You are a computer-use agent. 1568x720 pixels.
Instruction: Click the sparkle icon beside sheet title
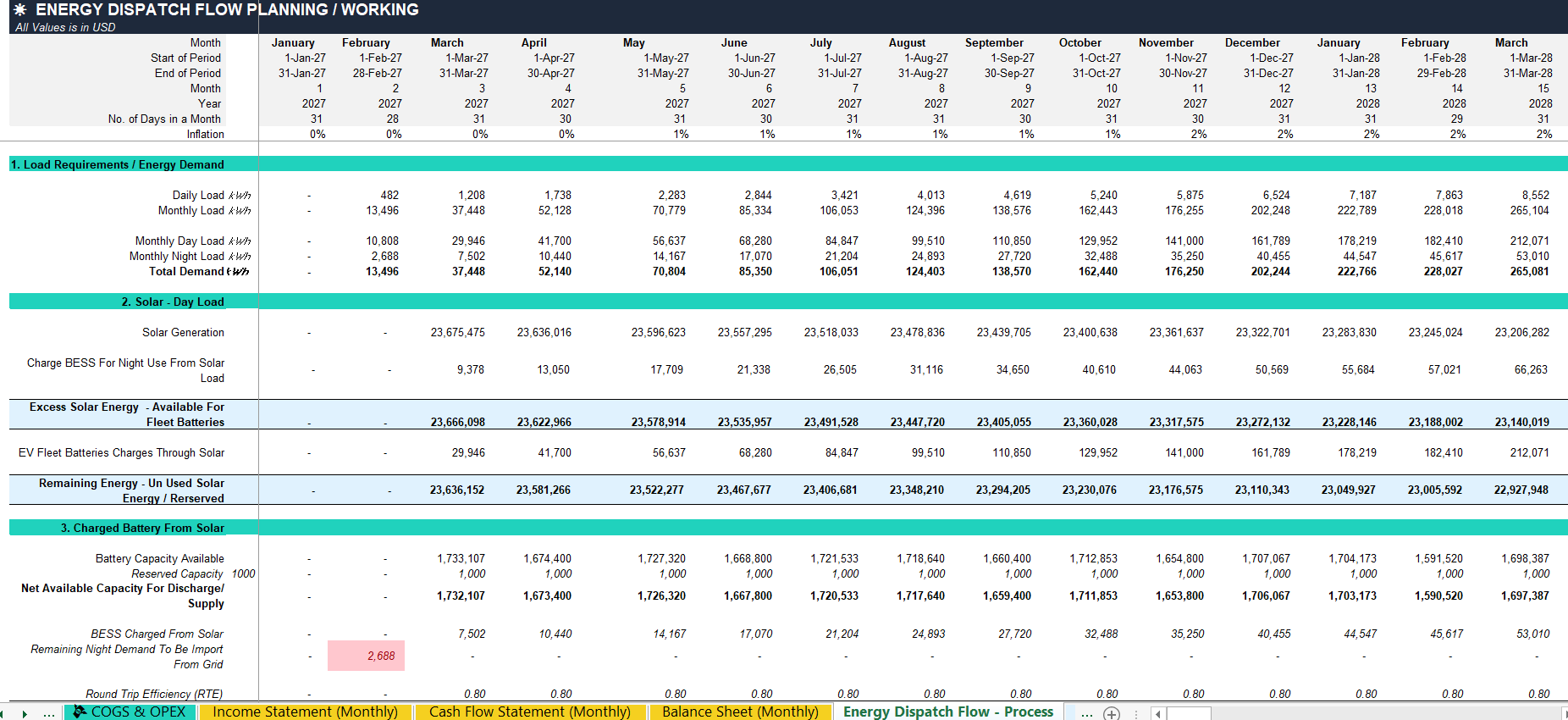pos(19,10)
